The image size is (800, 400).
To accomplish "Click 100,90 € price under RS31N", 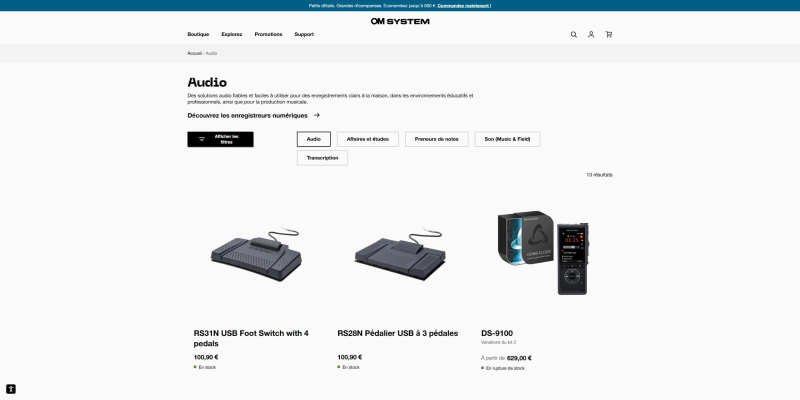I will click(x=206, y=357).
